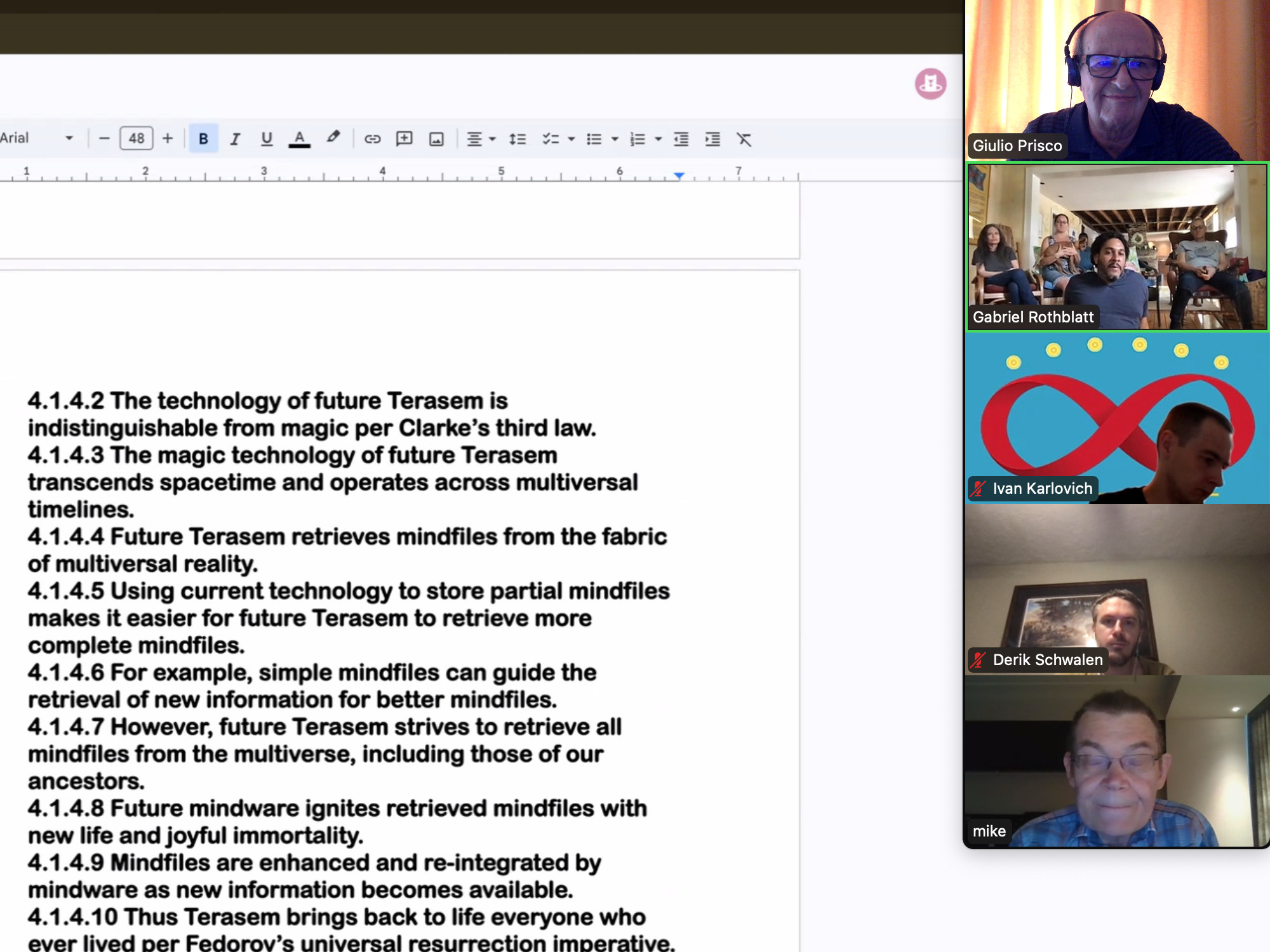1270x952 pixels.
Task: Add a comment using toolbar icon
Action: [x=404, y=138]
